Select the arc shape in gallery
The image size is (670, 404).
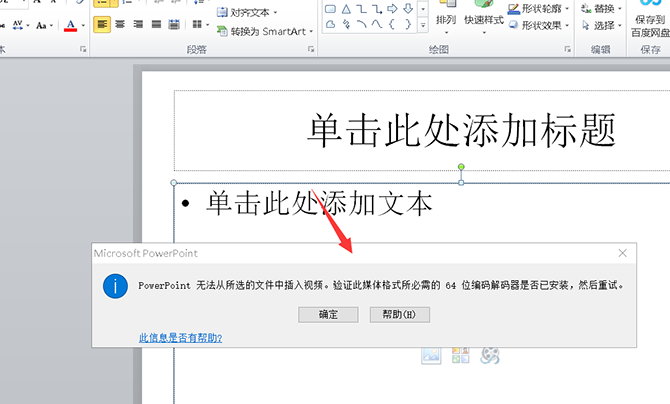coord(361,24)
